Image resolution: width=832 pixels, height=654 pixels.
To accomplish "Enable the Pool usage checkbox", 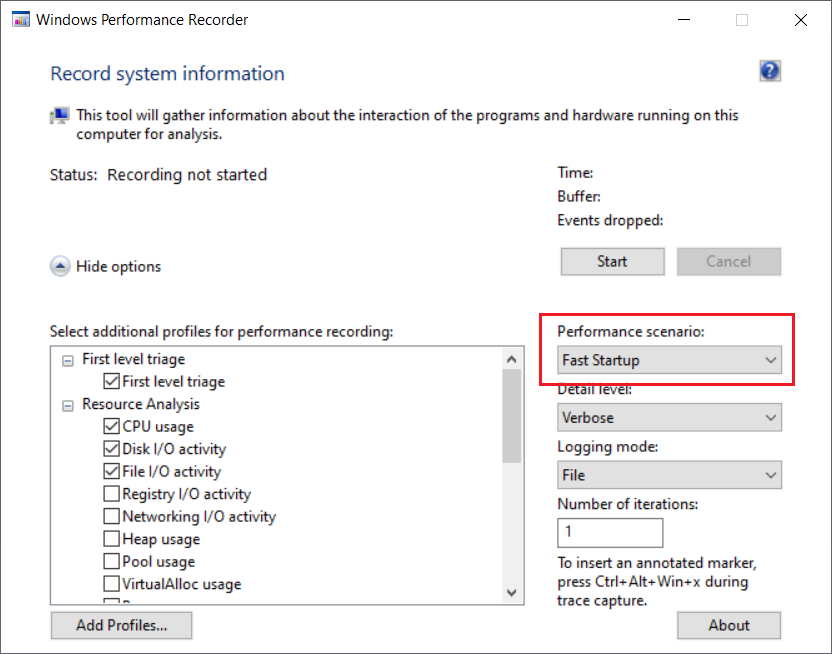I will tap(111, 561).
